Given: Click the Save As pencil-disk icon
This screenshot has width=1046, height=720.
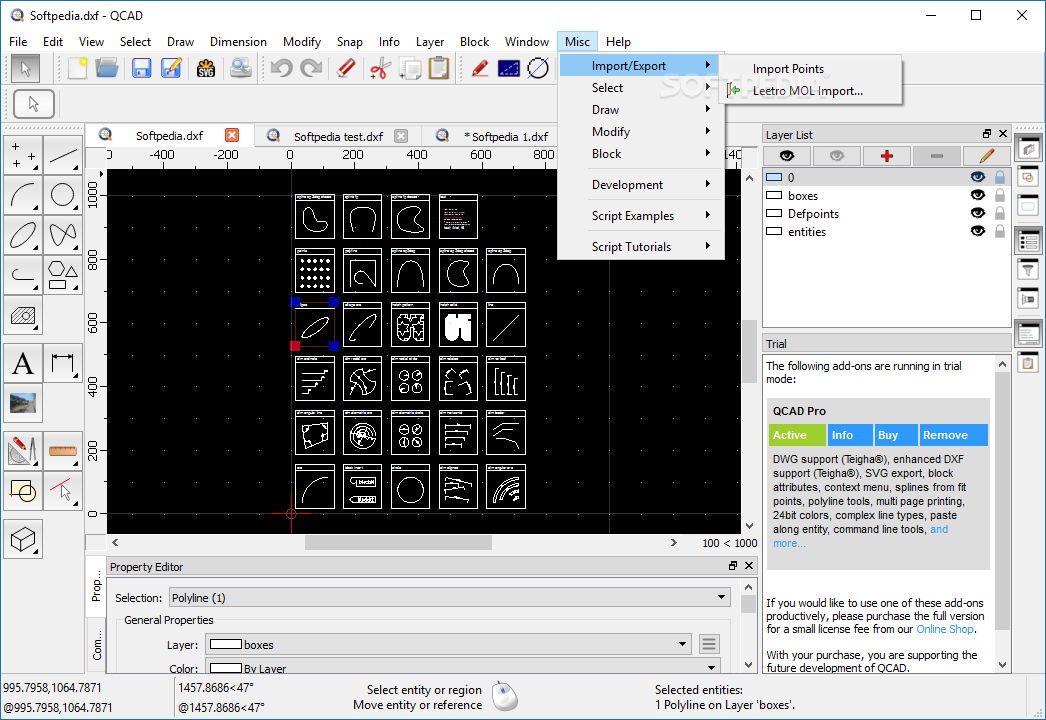Looking at the screenshot, I should (171, 68).
